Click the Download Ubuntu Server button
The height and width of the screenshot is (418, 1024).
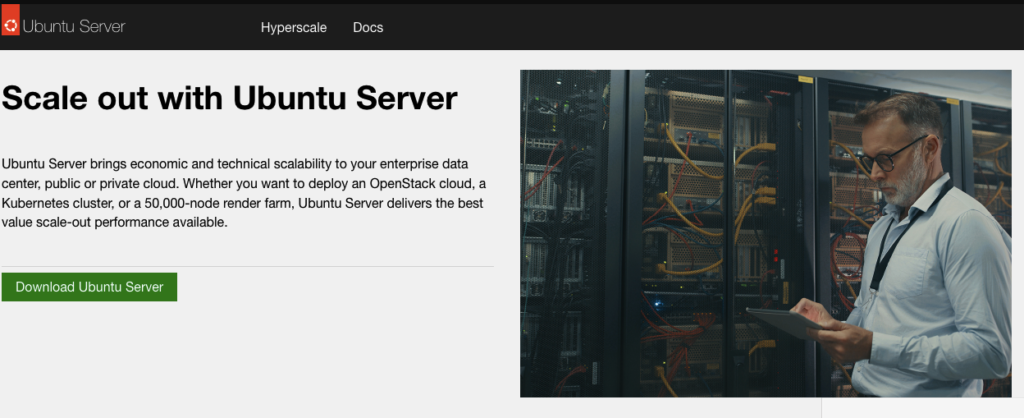pos(89,287)
